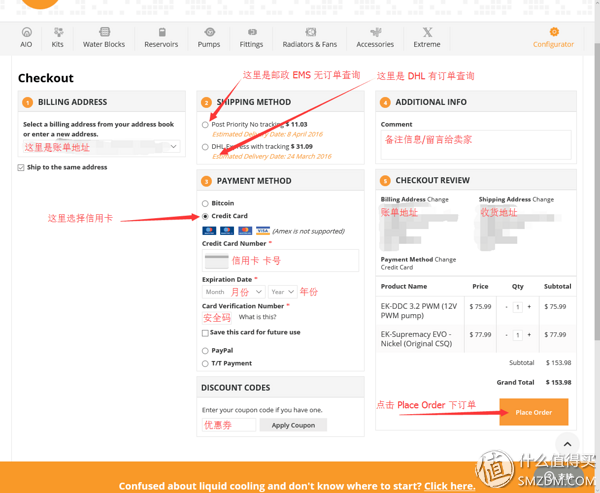Screen dimensions: 600x493
Task: Open the AIO category icon
Action: coord(26,32)
